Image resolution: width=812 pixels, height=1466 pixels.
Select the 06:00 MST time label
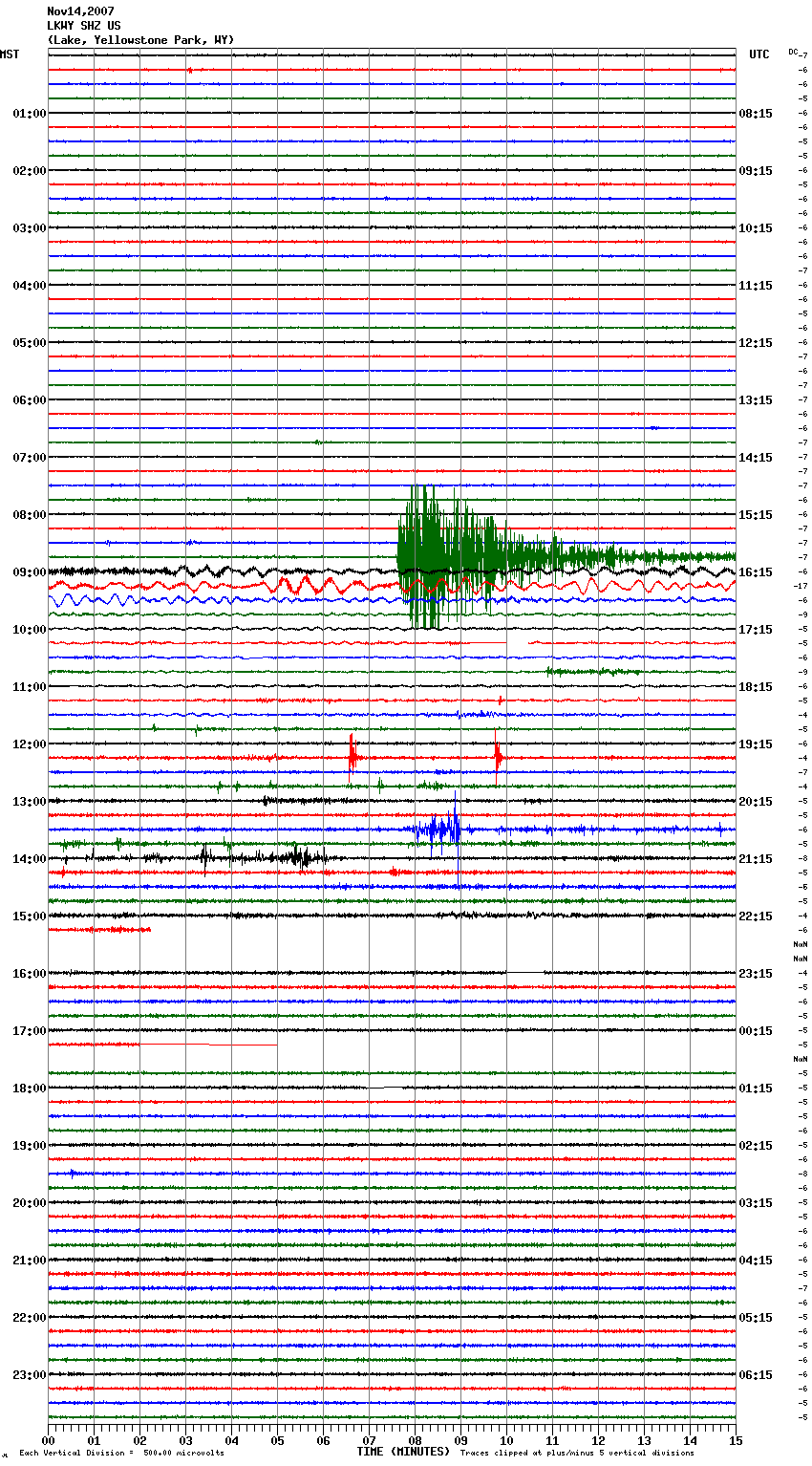pyautogui.click(x=30, y=400)
